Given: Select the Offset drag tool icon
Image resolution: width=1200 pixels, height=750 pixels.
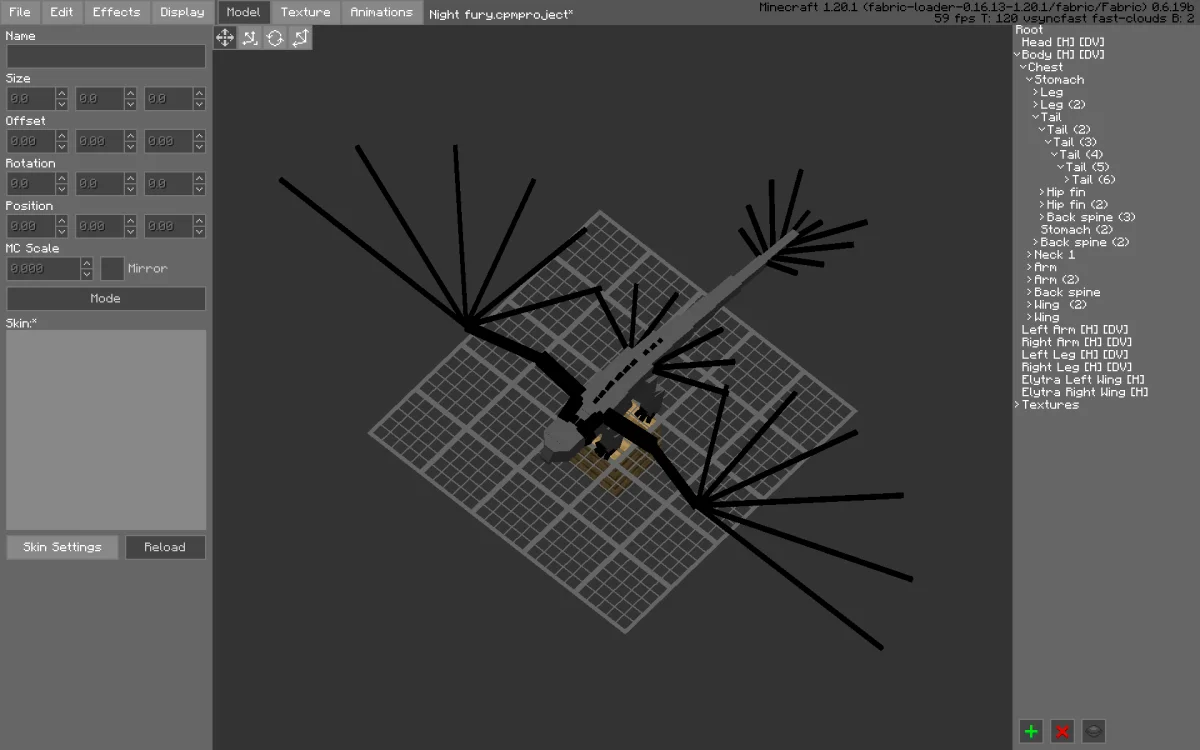Looking at the screenshot, I should click(x=250, y=37).
